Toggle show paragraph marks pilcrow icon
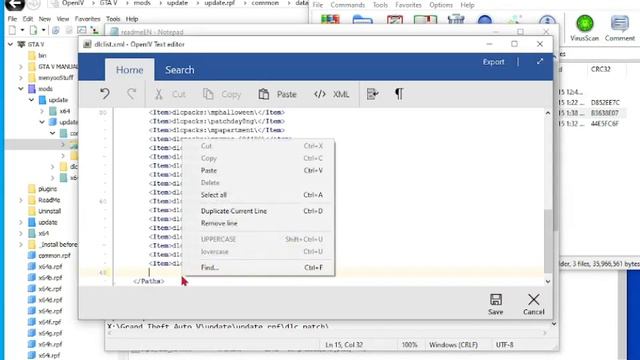The image size is (640, 360). coord(399,94)
